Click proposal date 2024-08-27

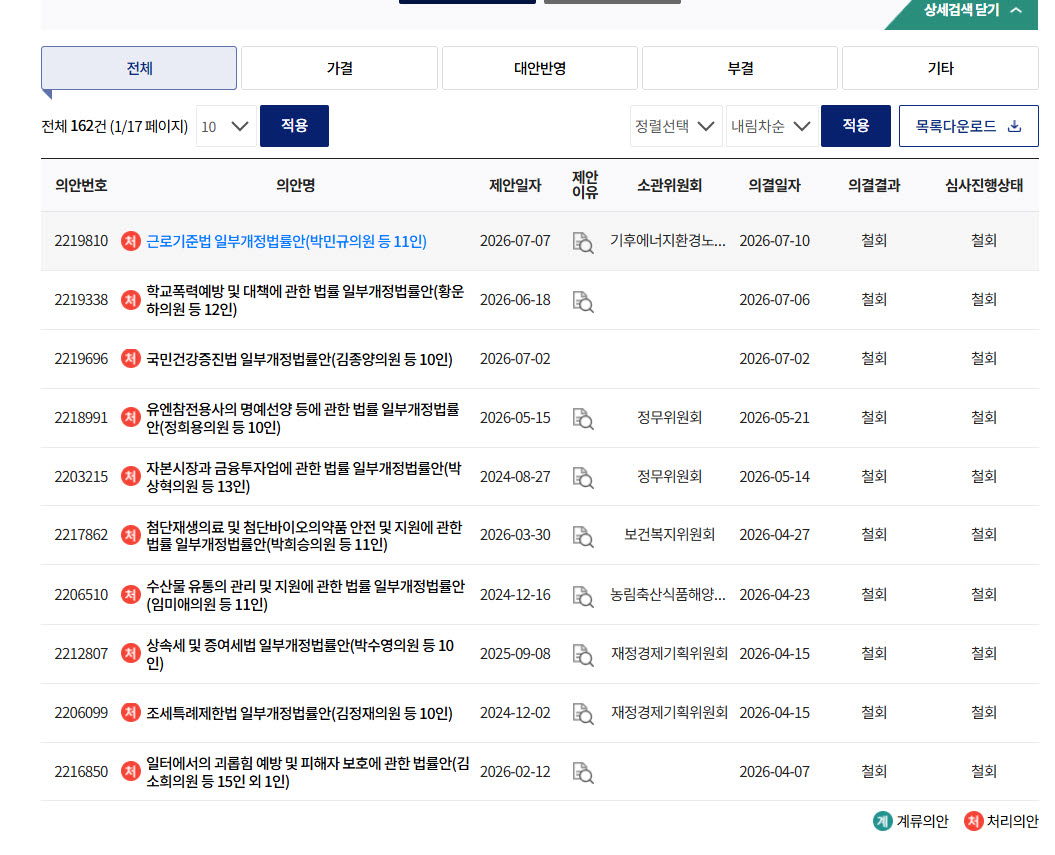(x=515, y=477)
